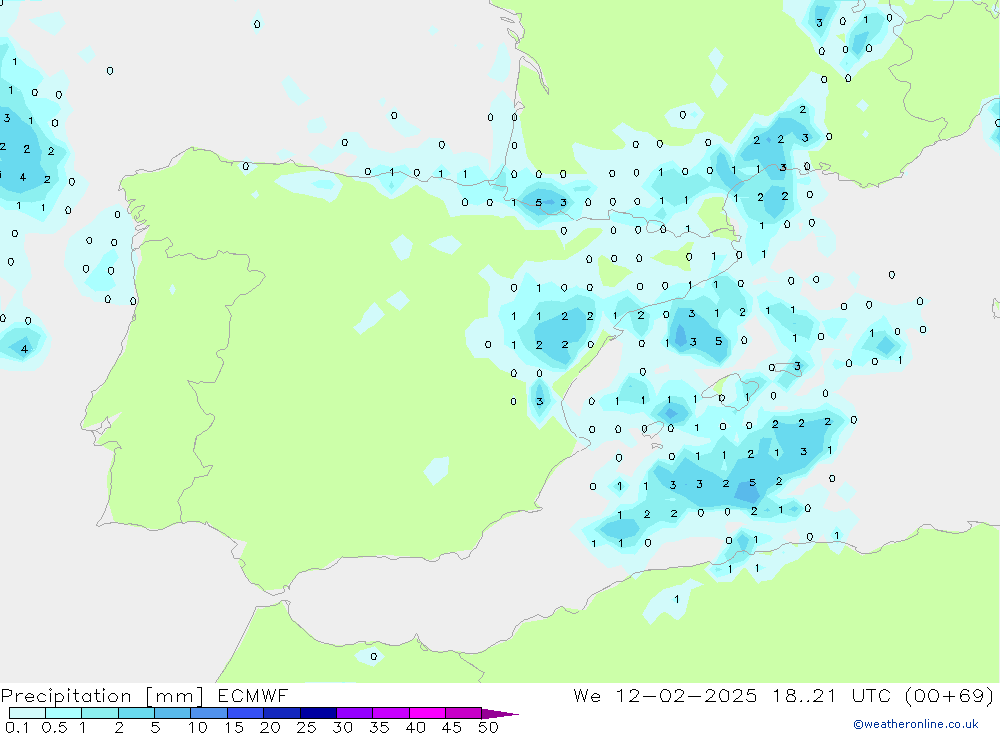Click the 45–50 mm legend color swatch
The image size is (1000, 733).
(x=464, y=713)
